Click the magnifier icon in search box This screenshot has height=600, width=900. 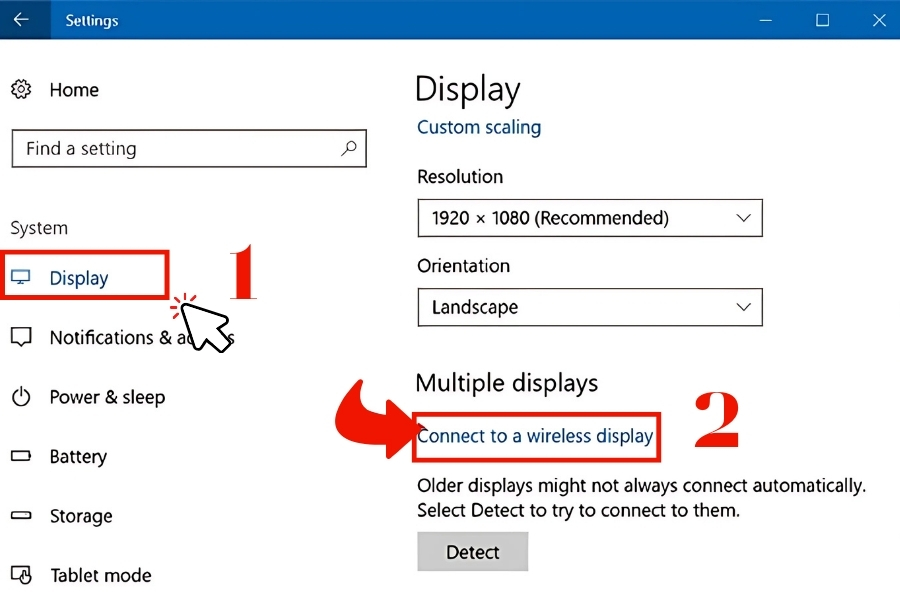[x=348, y=148]
